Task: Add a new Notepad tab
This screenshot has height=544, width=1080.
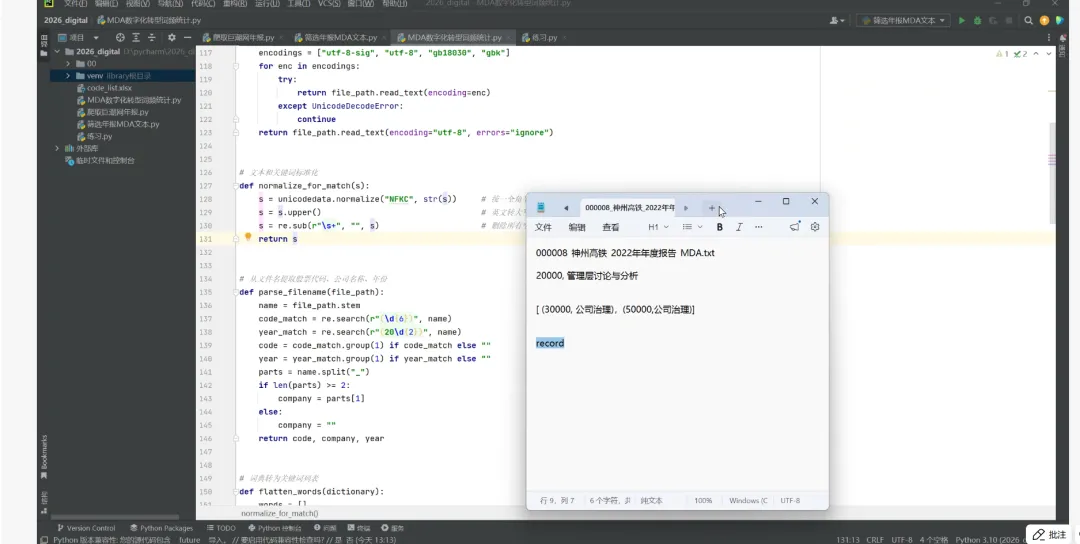Action: click(712, 208)
